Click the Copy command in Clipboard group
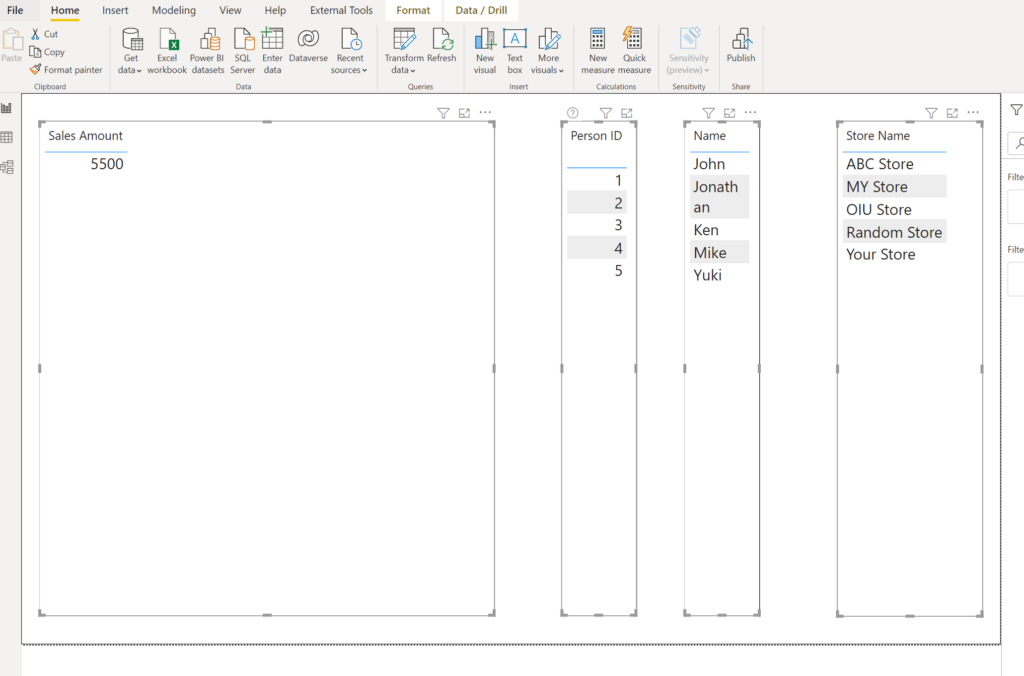This screenshot has height=676, width=1024. (x=47, y=52)
